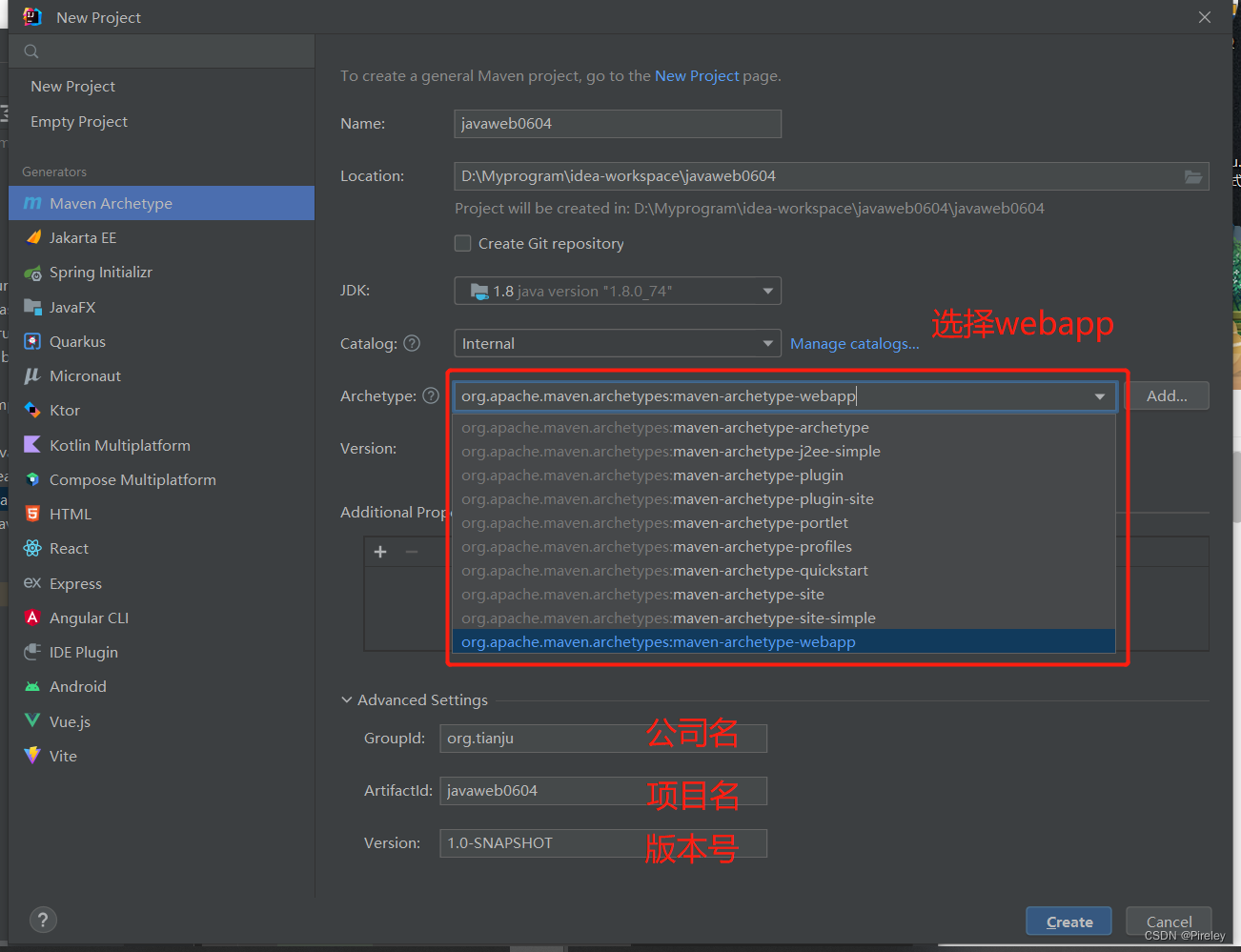Click the Version 1.0-SNAPSHOT input field
The height and width of the screenshot is (952, 1241).
(x=603, y=842)
